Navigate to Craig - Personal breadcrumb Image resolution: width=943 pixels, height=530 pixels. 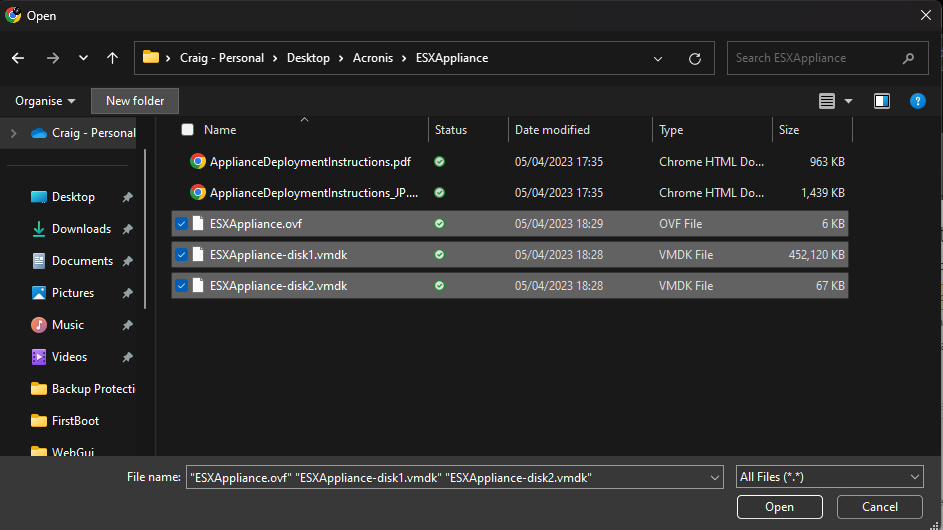coord(222,58)
